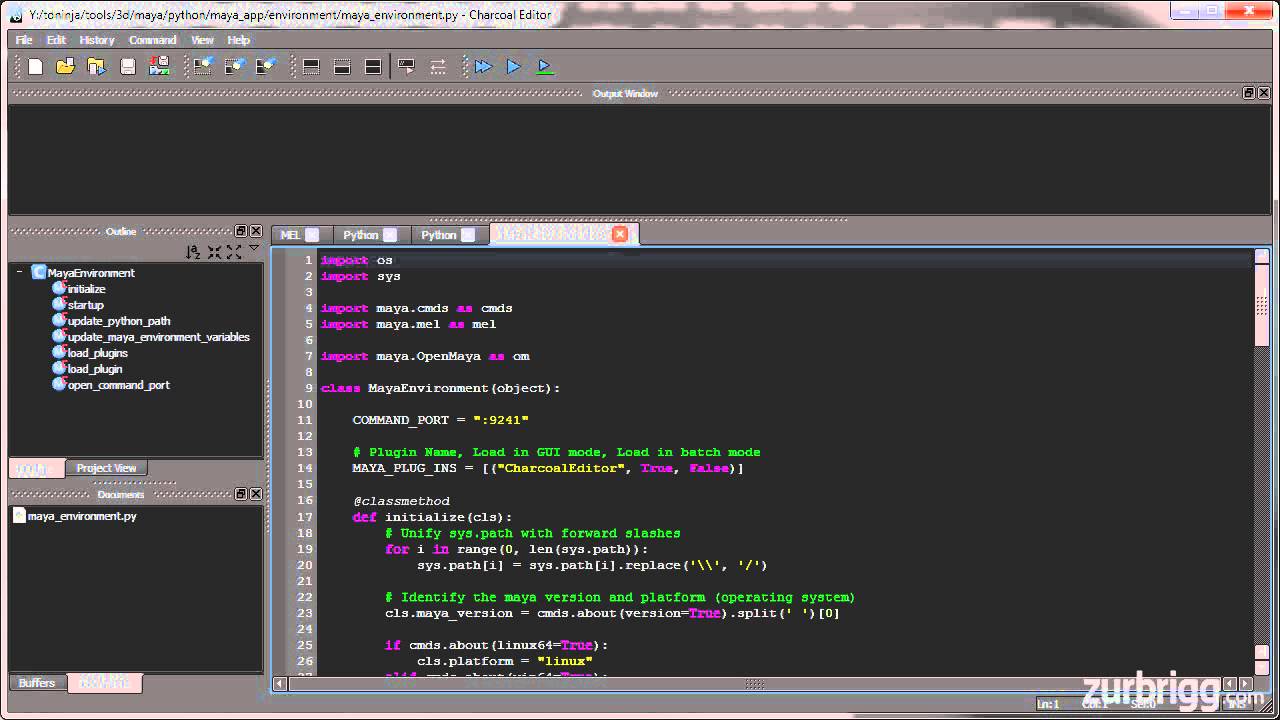
Task: Collapse the MayaEnvironment class tree node
Action: pos(19,272)
